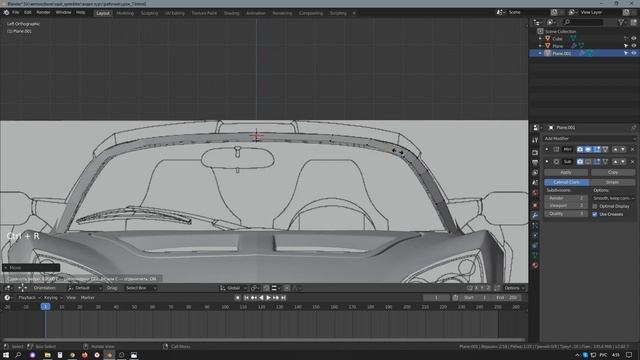Move Mirror modifier up in stack
This screenshot has width=640, height=360.
[x=616, y=149]
